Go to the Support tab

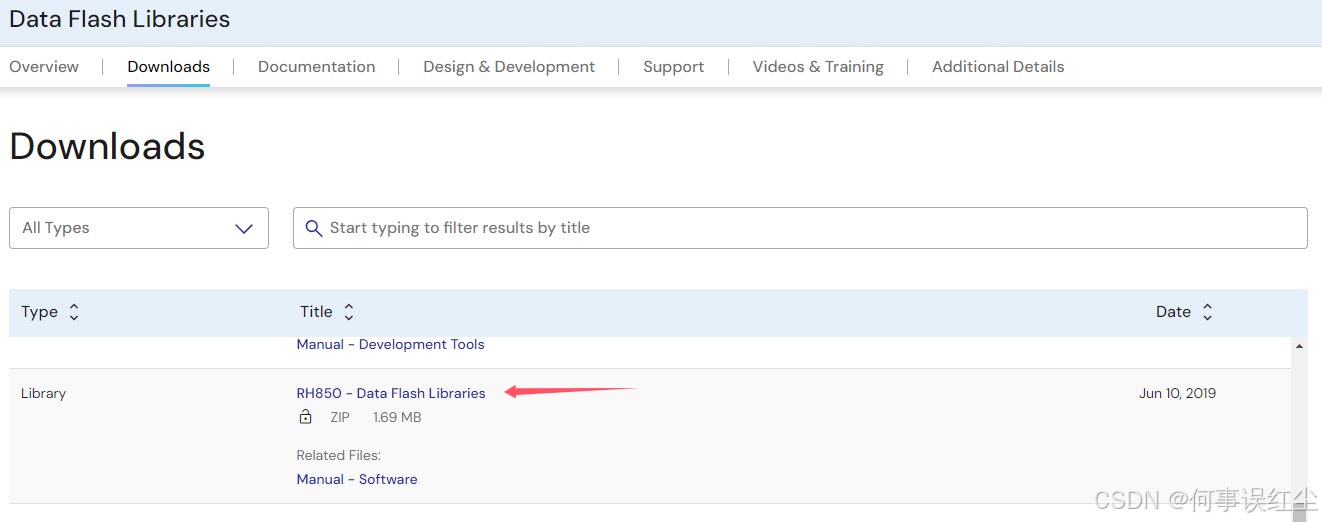673,67
